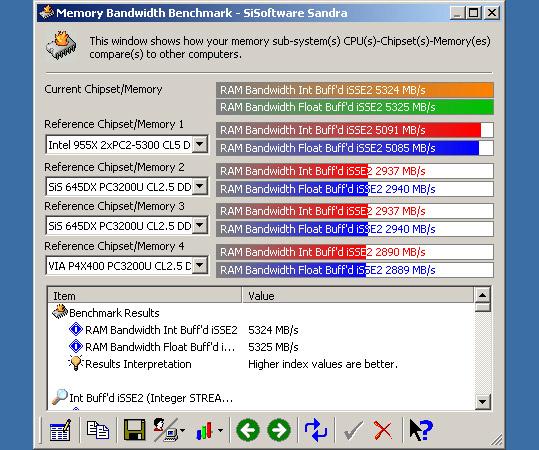
Task: Copy results using the copy icon
Action: (x=98, y=430)
